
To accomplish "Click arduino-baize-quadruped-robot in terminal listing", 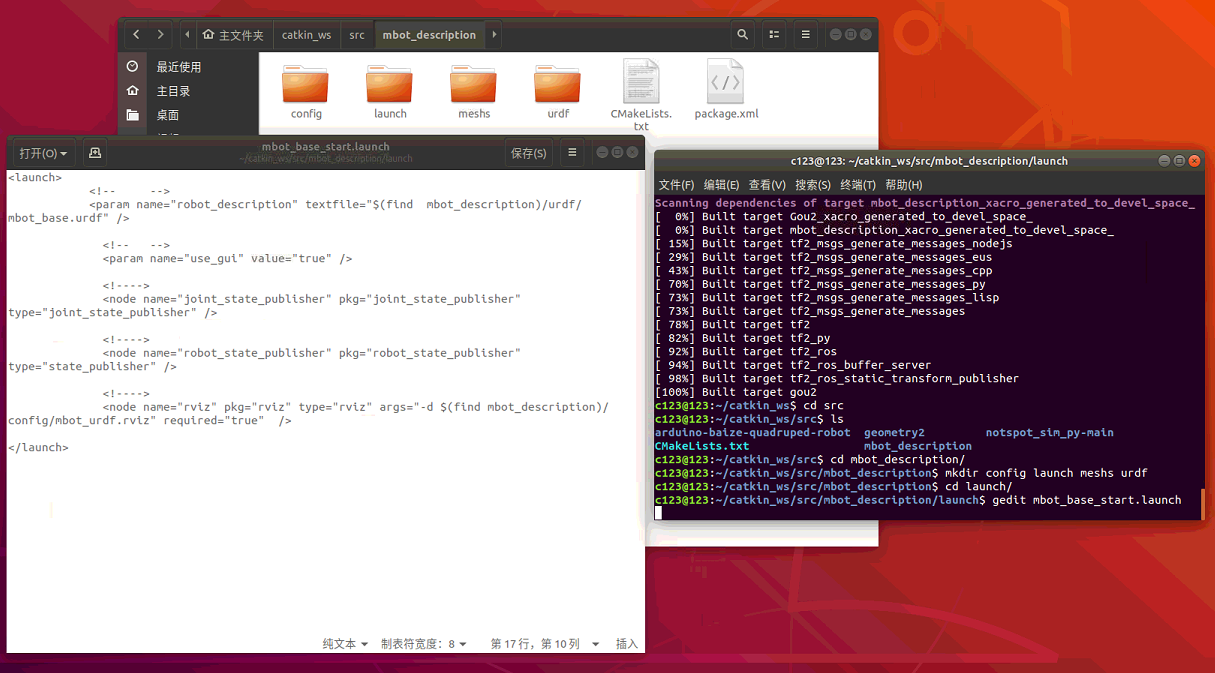I will coord(753,432).
